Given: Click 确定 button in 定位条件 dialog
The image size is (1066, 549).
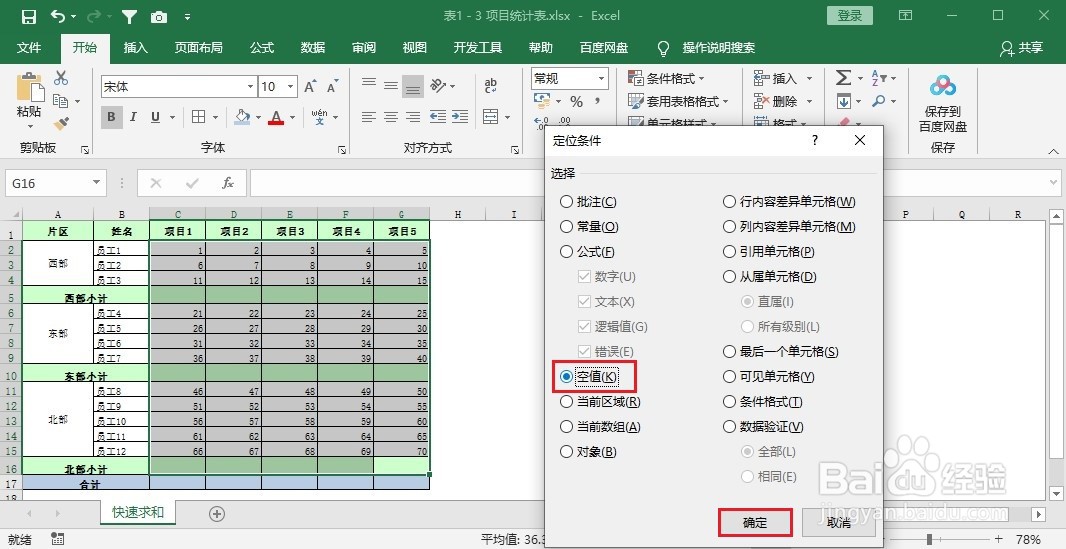Looking at the screenshot, I should click(x=755, y=523).
